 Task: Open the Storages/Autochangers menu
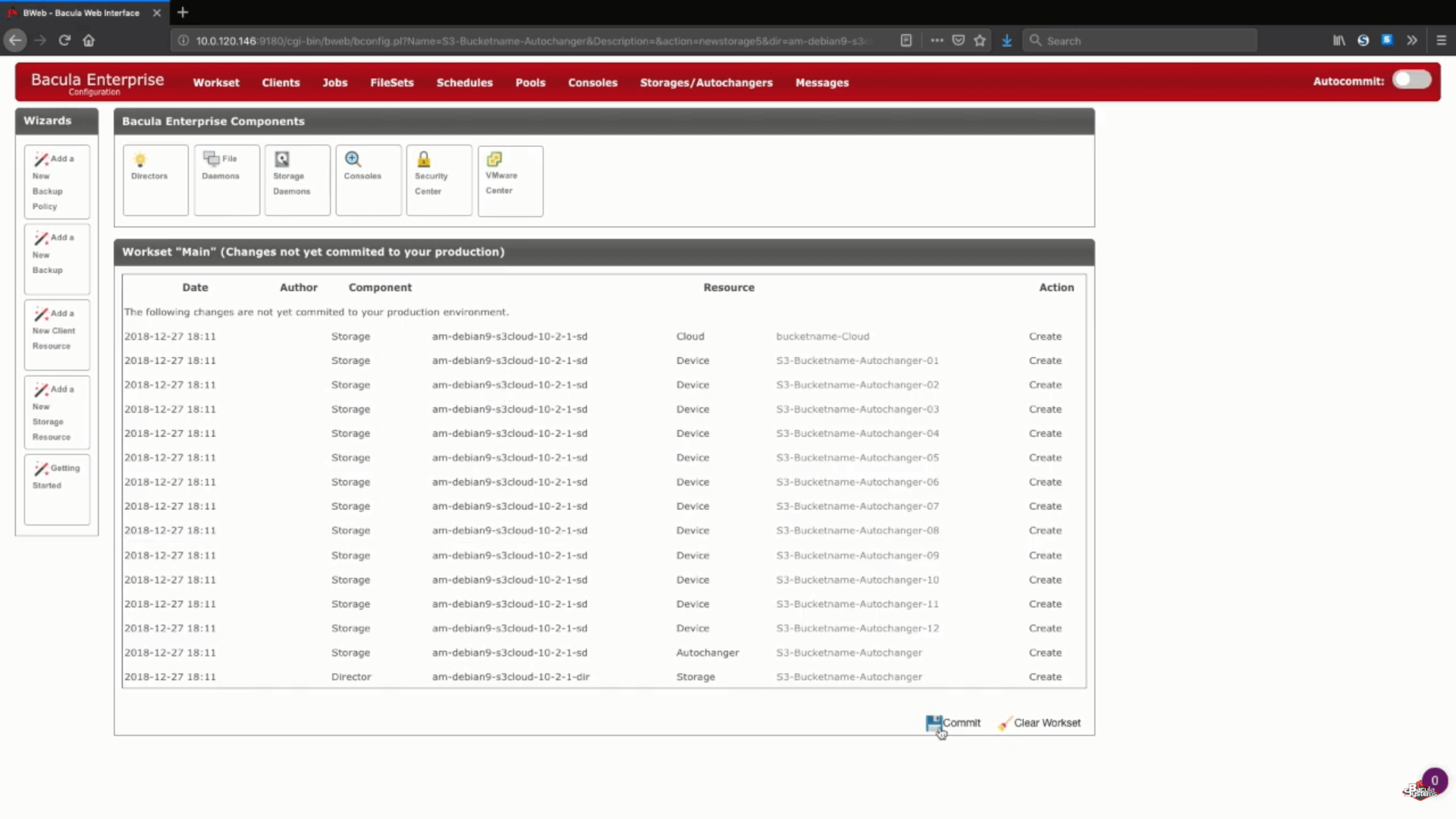[x=706, y=83]
